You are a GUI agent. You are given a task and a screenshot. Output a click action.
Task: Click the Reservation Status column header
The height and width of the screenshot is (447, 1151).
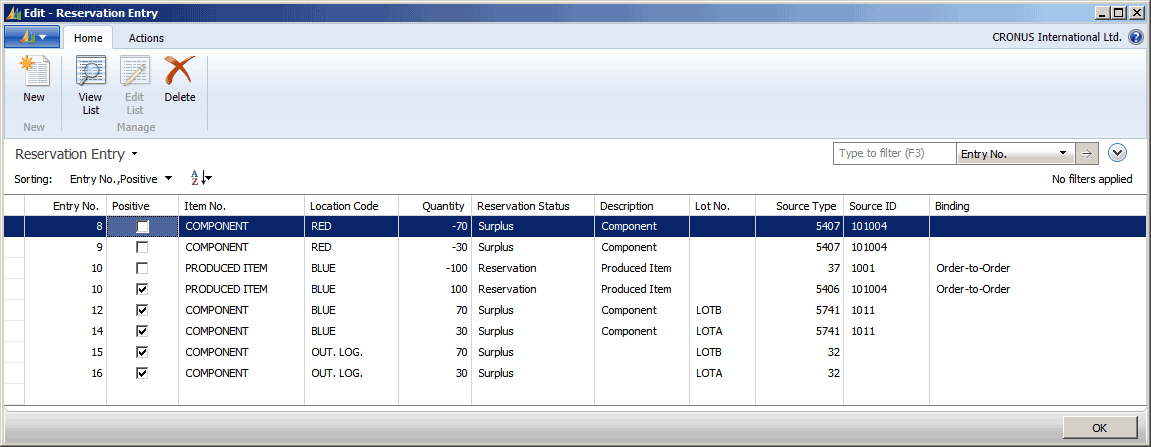click(x=523, y=206)
